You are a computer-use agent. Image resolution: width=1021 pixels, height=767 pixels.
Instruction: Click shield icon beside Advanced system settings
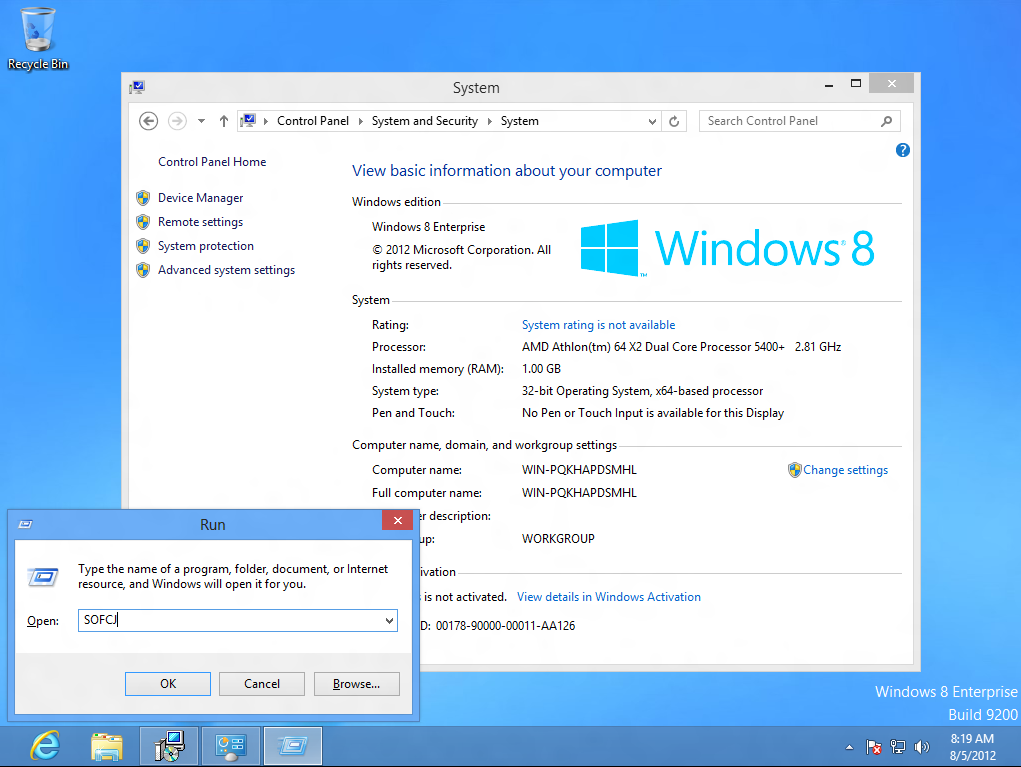point(143,270)
